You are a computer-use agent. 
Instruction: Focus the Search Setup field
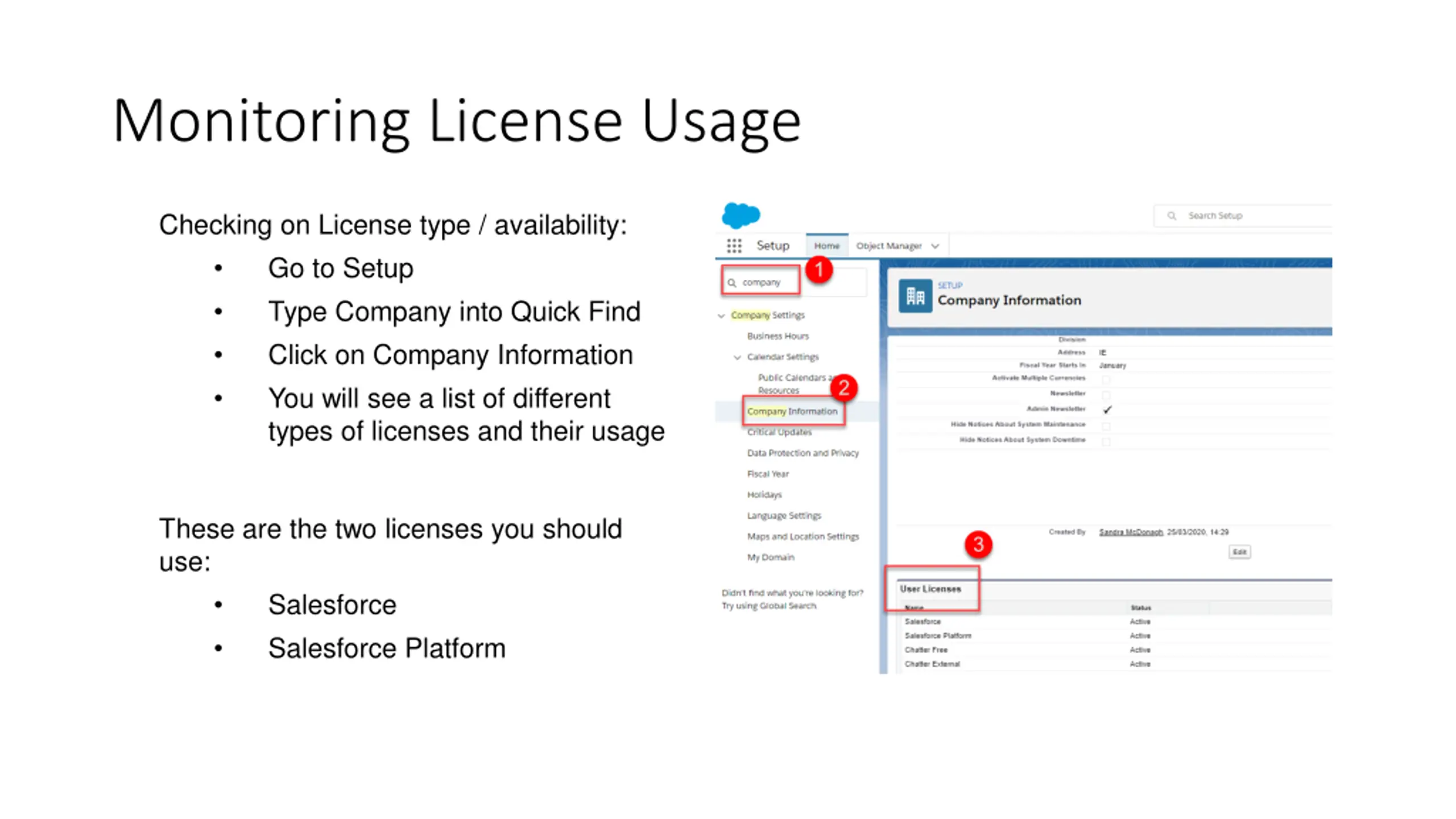(x=1243, y=216)
